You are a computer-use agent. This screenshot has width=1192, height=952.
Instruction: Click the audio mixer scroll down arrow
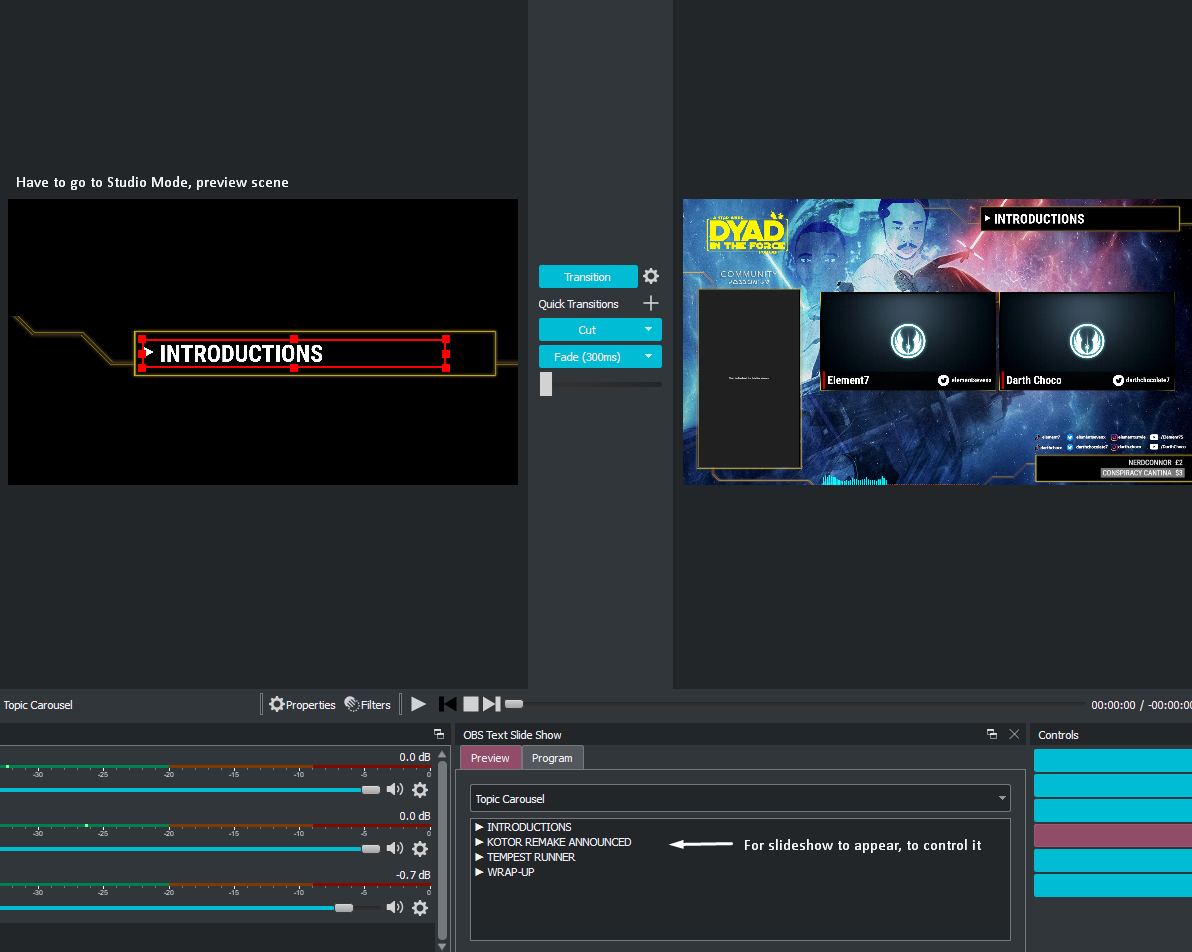(442, 946)
